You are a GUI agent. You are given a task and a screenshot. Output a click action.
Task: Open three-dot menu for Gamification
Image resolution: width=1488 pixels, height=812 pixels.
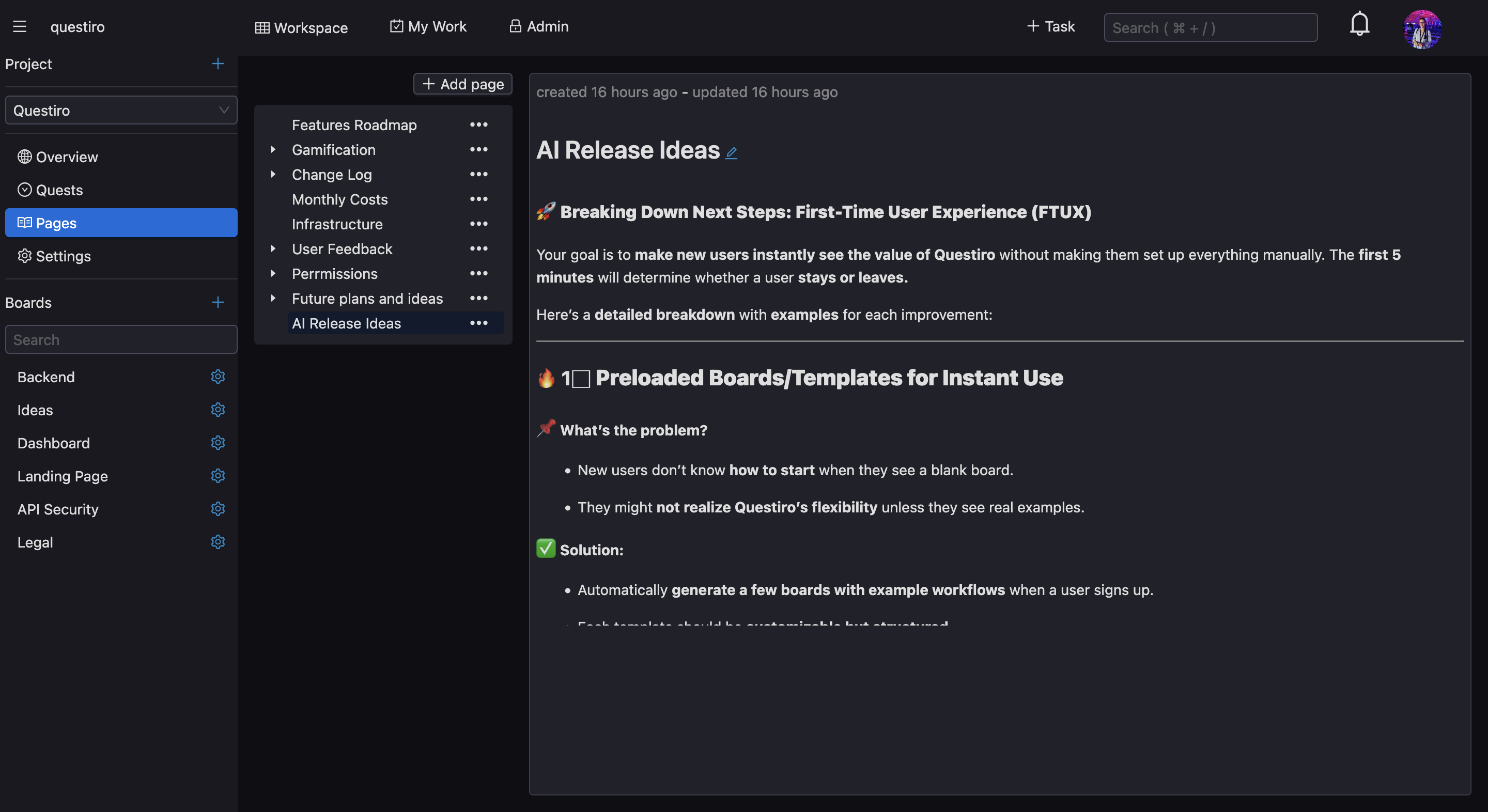tap(478, 150)
